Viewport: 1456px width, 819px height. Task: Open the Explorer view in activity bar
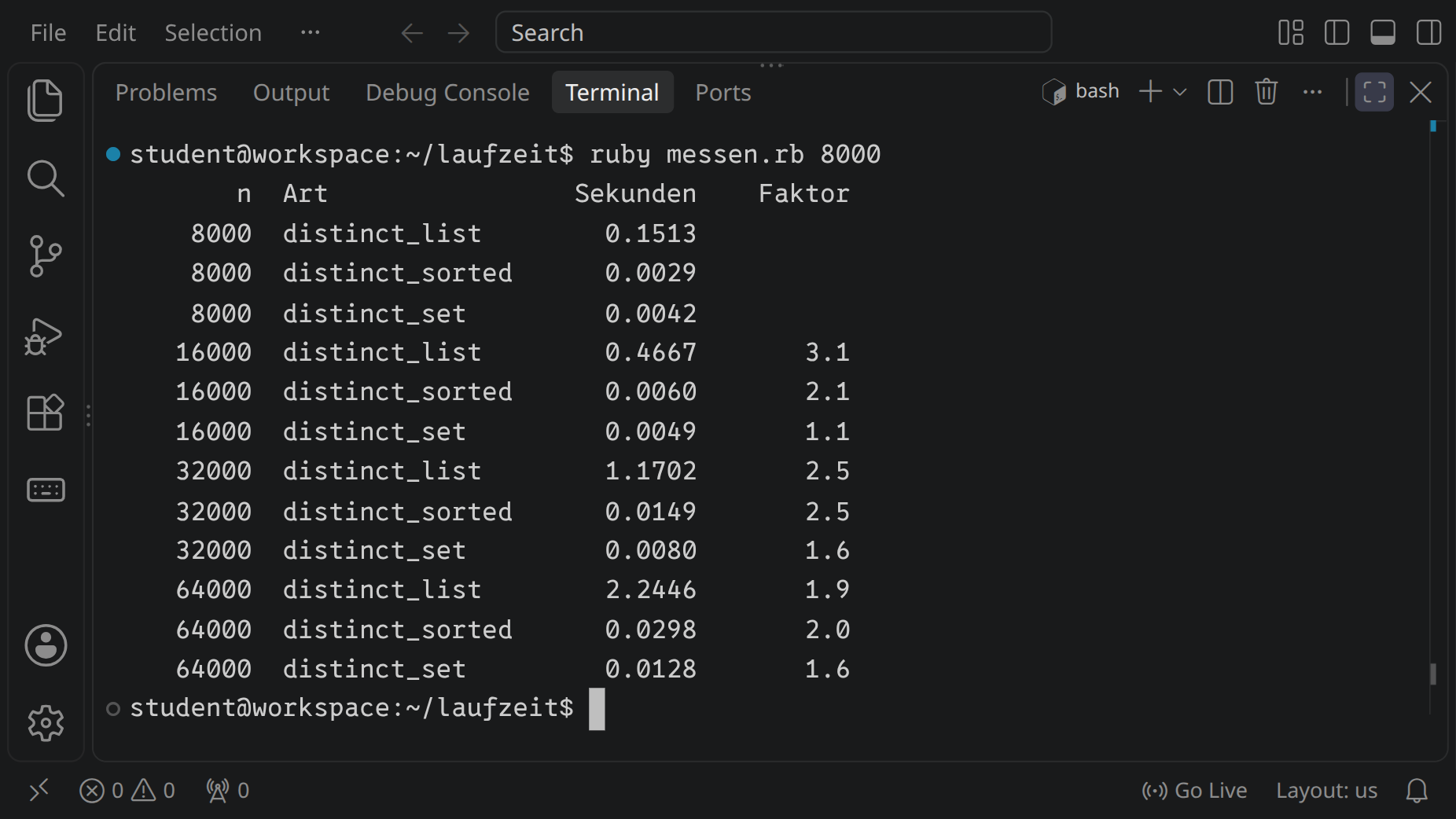coord(46,101)
